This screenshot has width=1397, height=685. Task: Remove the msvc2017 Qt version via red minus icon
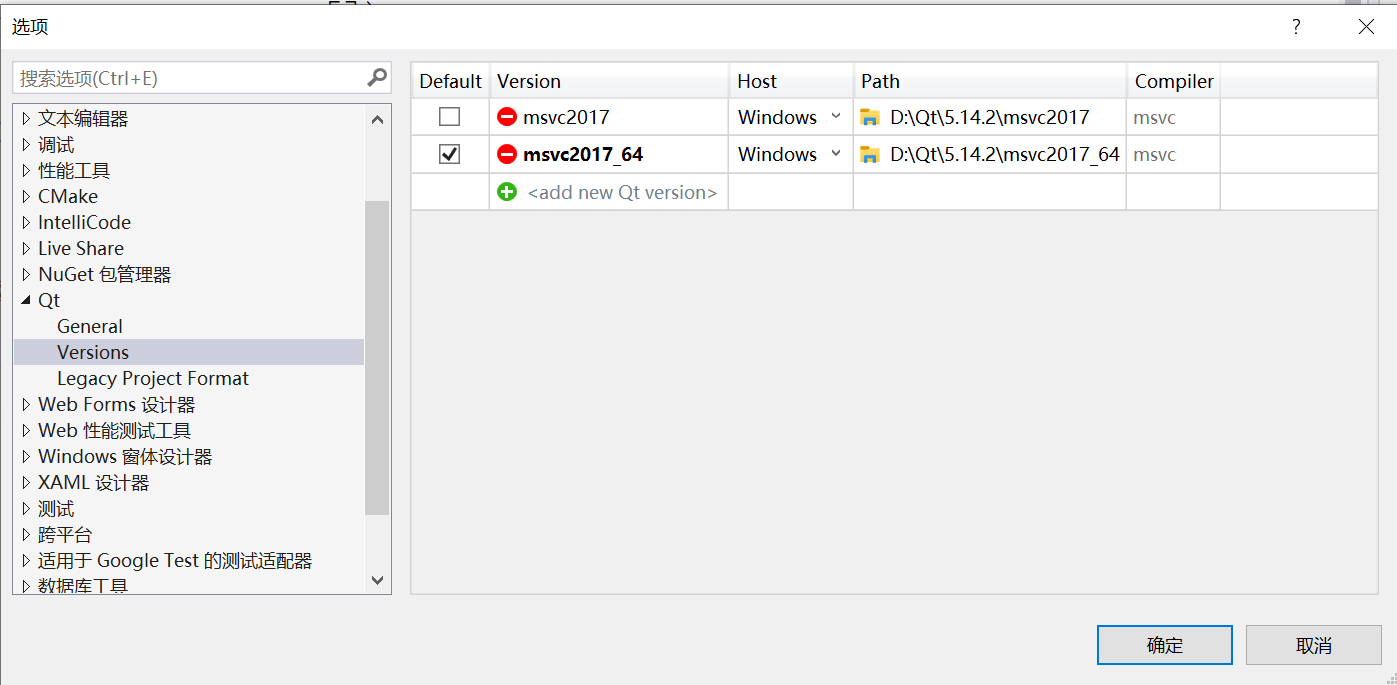[x=510, y=116]
